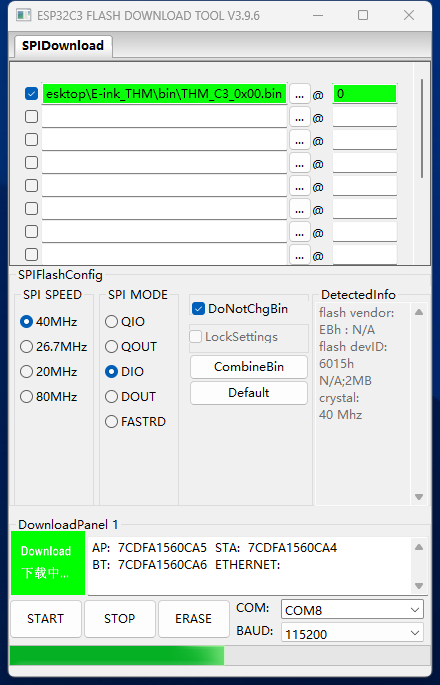Close the flash download tool window
The width and height of the screenshot is (440, 685).
[409, 15]
